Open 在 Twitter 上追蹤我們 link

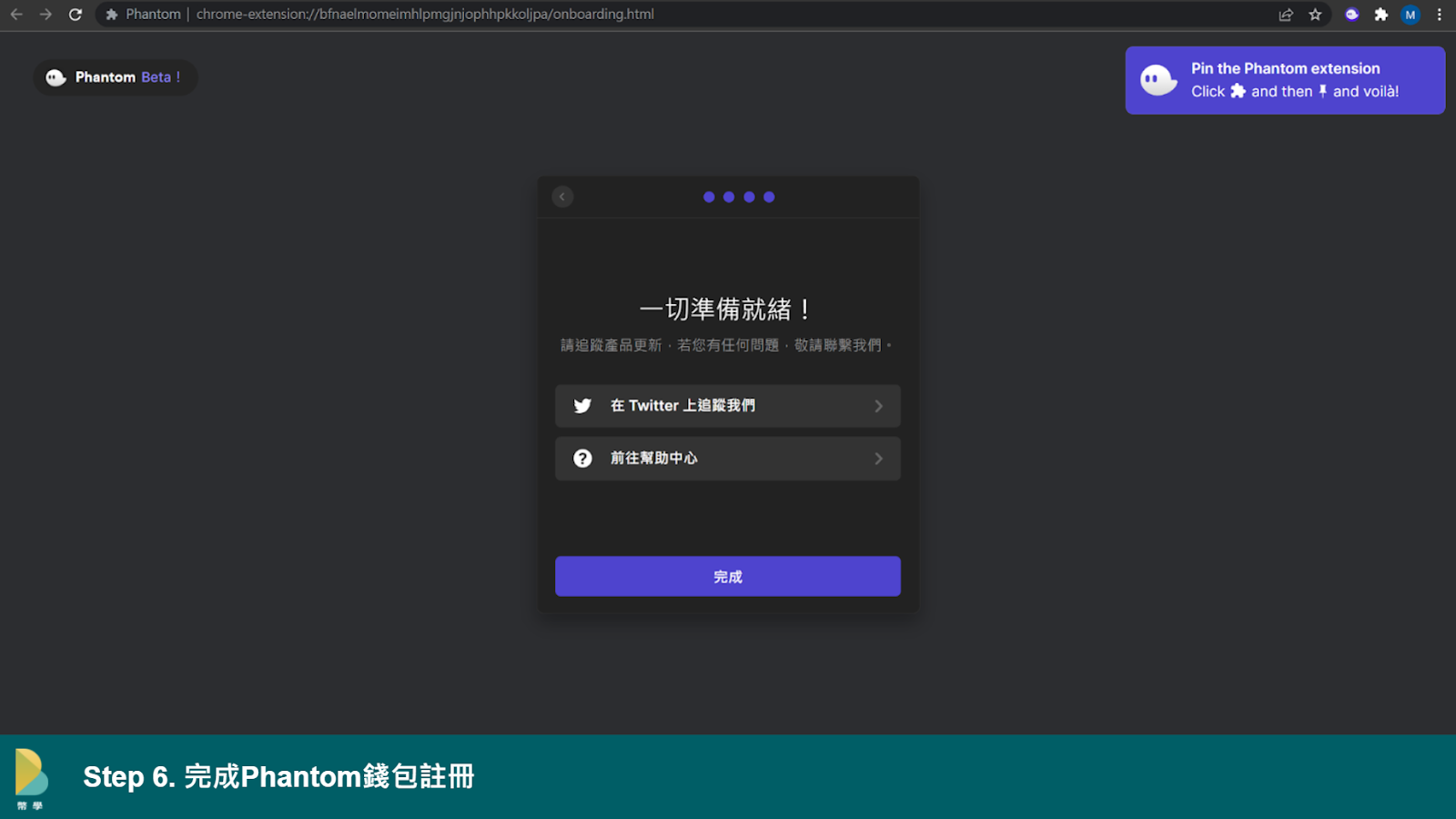pos(682,406)
